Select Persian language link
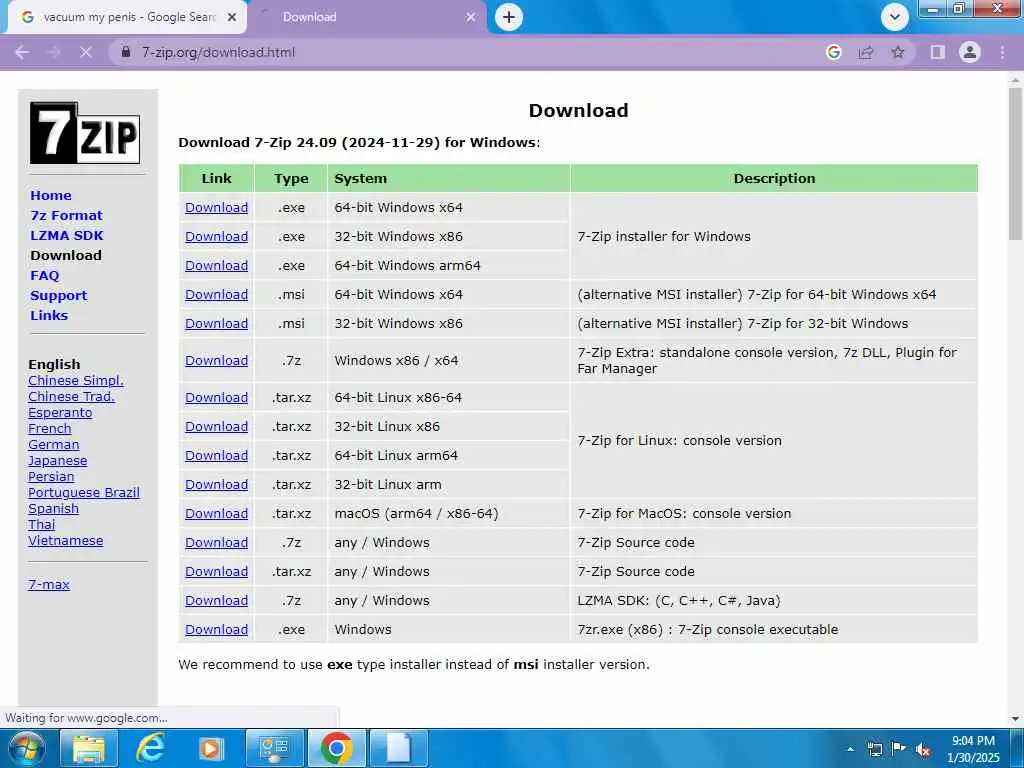1024x768 pixels. point(51,477)
